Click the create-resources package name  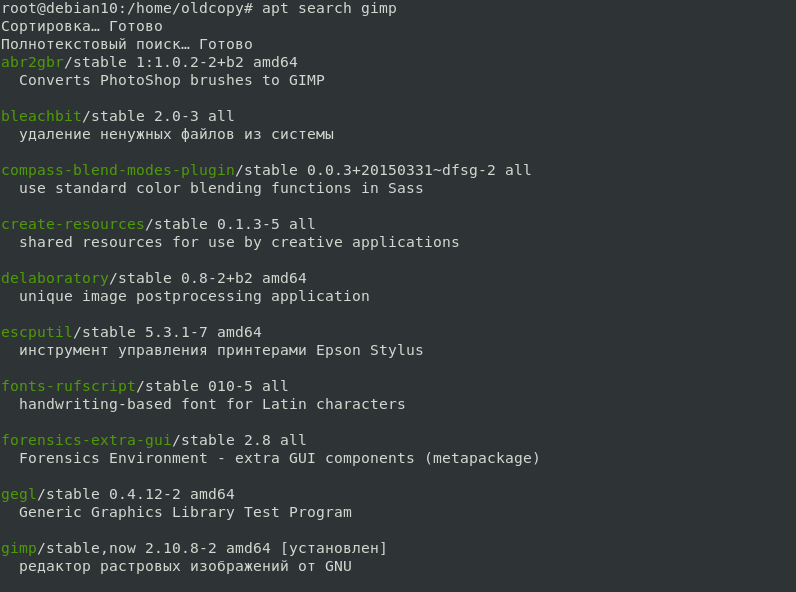[x=73, y=224]
